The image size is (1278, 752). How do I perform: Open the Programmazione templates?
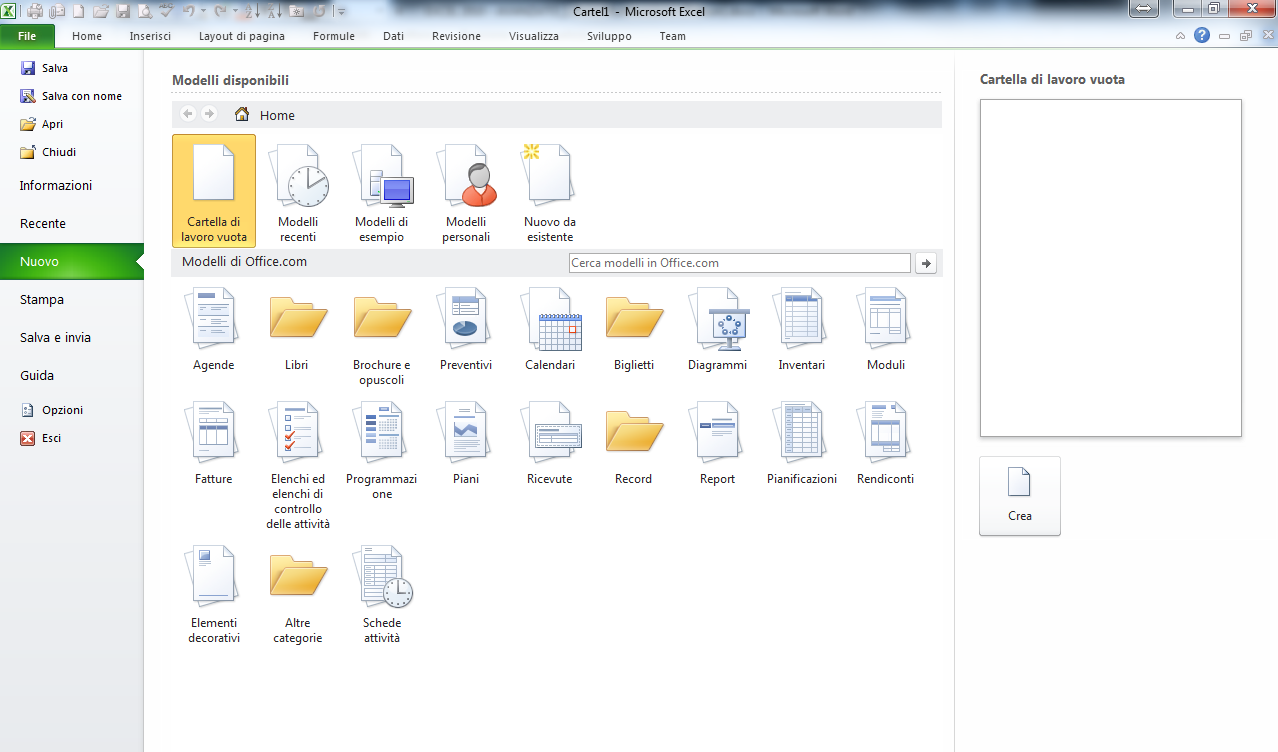382,451
